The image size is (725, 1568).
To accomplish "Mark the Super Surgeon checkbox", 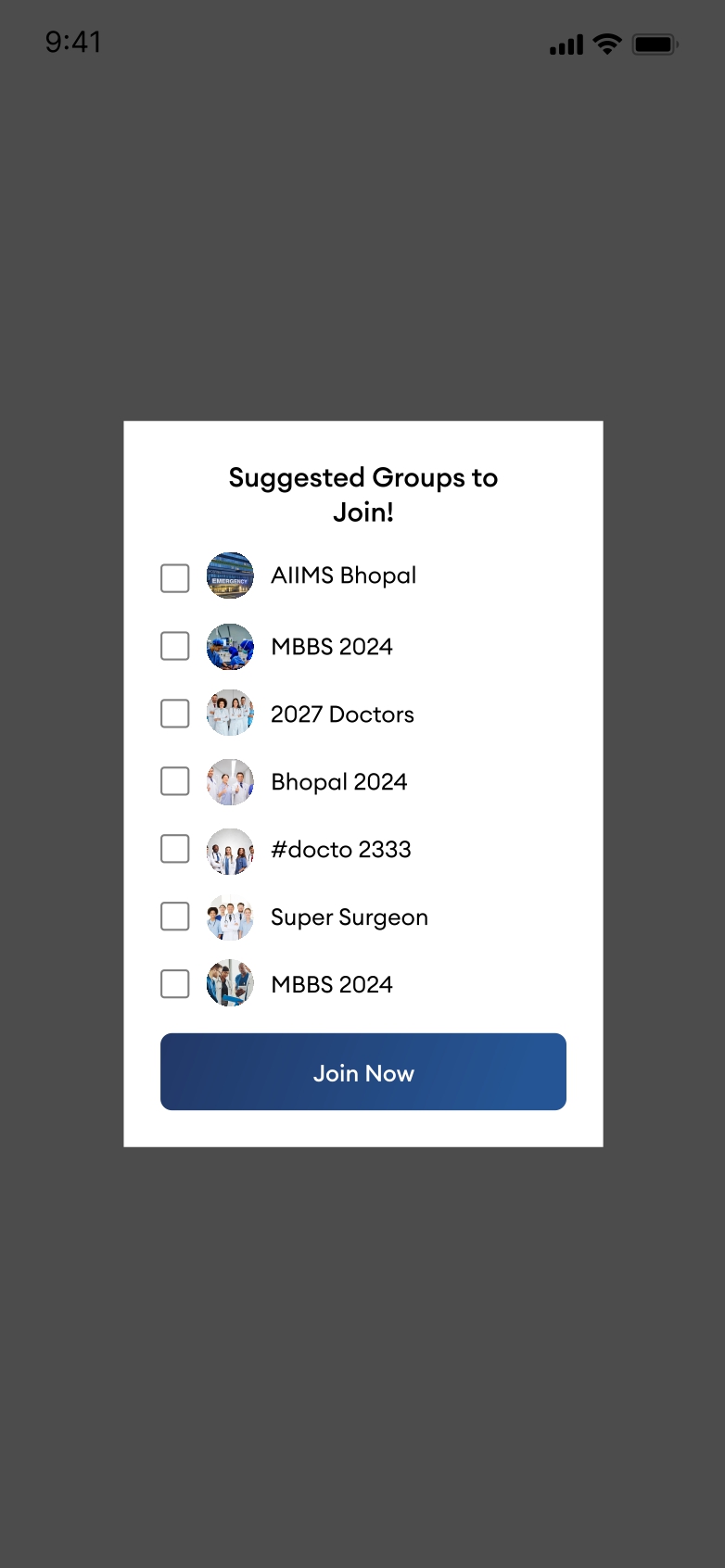I will pos(175,917).
